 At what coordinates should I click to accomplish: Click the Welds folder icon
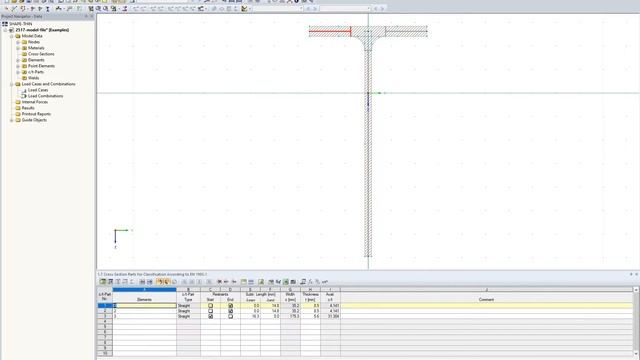click(x=24, y=78)
